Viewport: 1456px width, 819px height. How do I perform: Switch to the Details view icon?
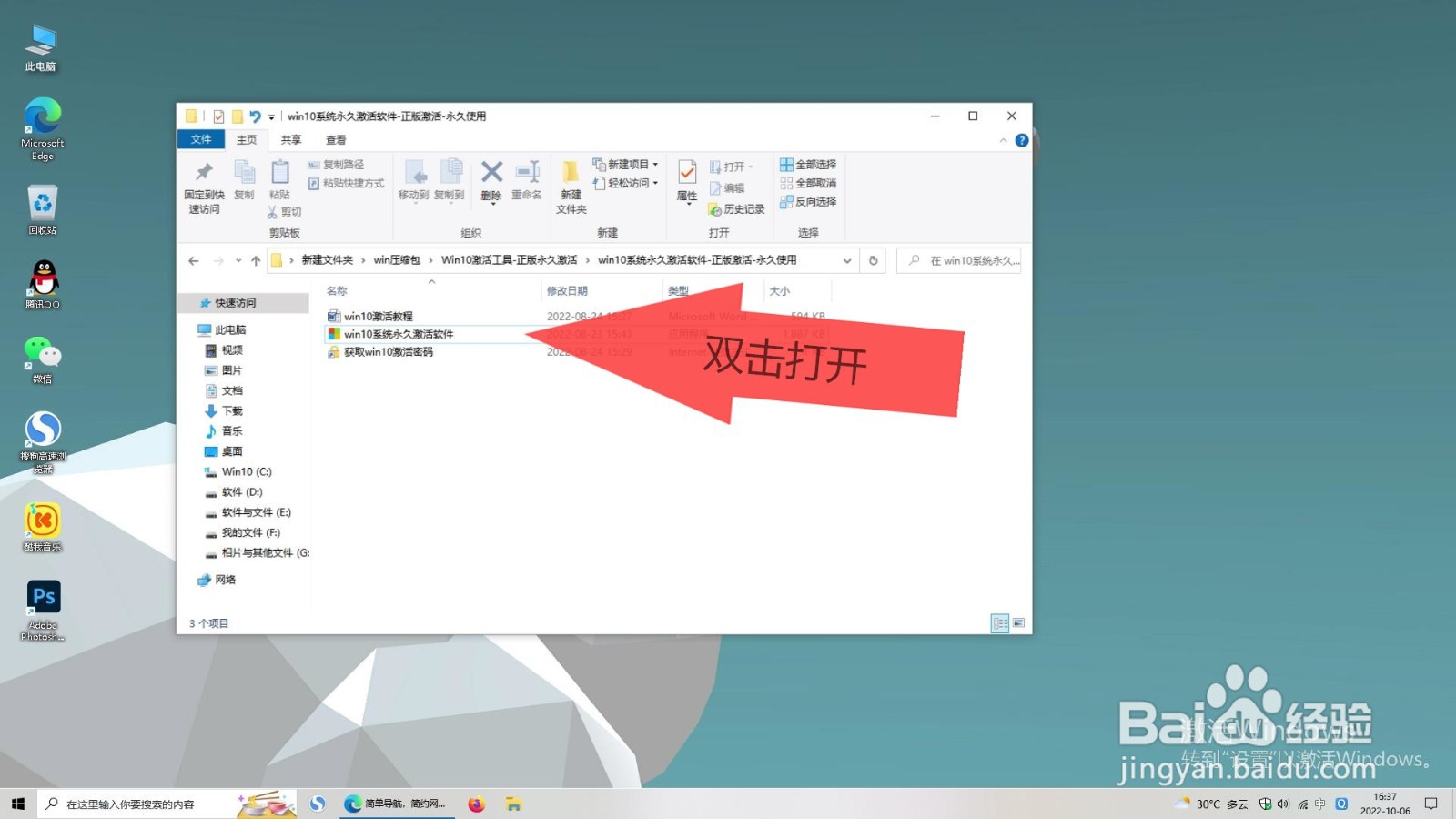click(1000, 623)
